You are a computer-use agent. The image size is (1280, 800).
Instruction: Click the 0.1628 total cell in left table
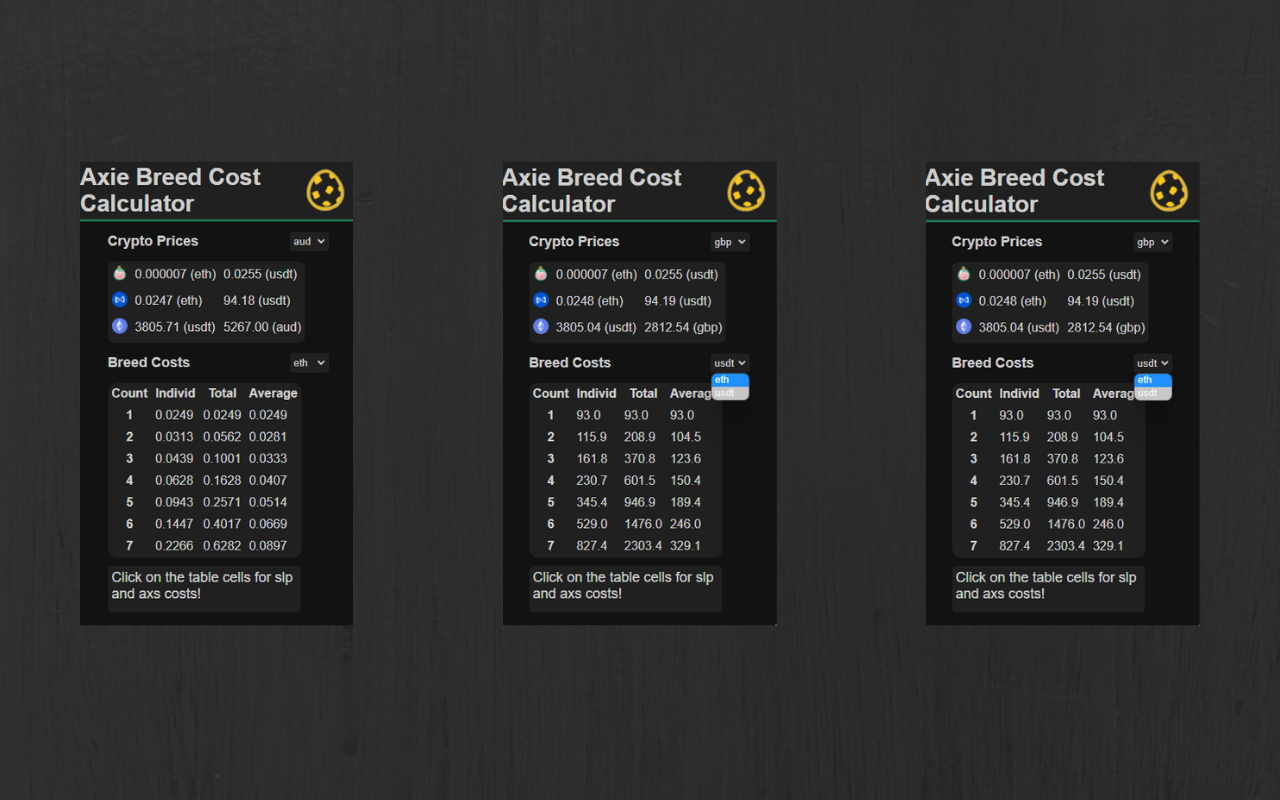point(222,480)
